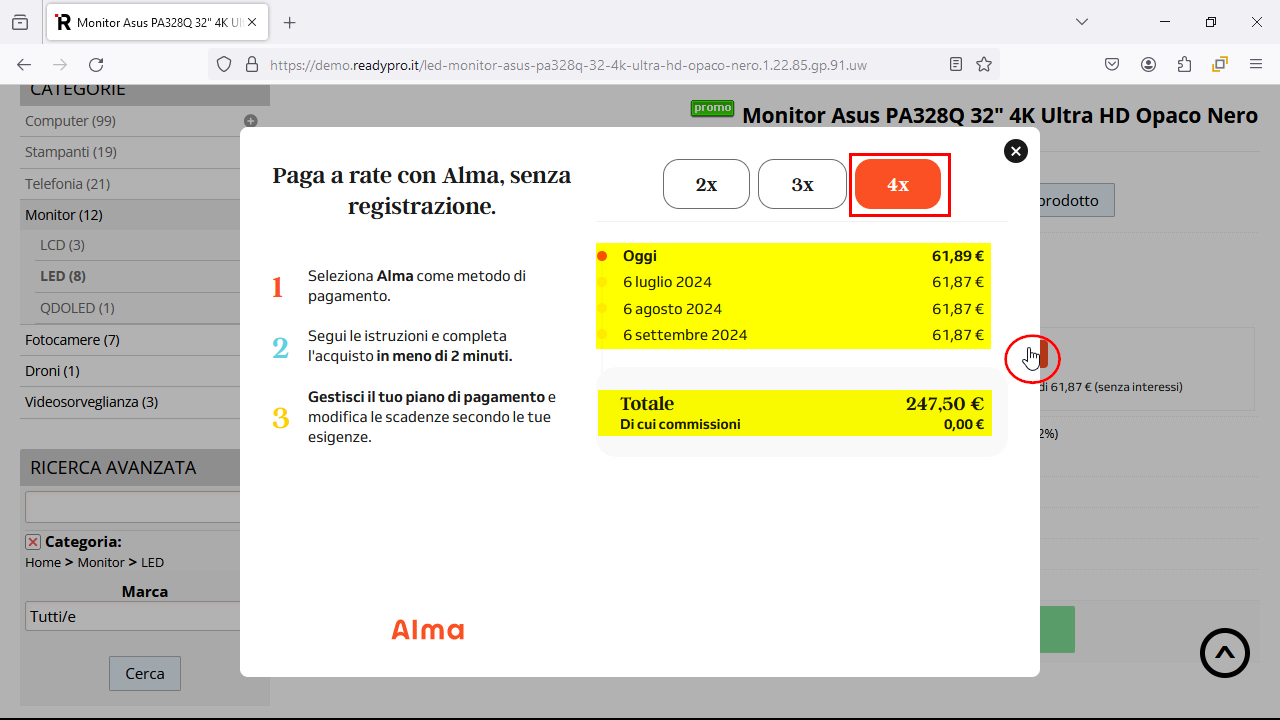Toggle reader view icon
This screenshot has height=720, width=1280.
pos(956,64)
